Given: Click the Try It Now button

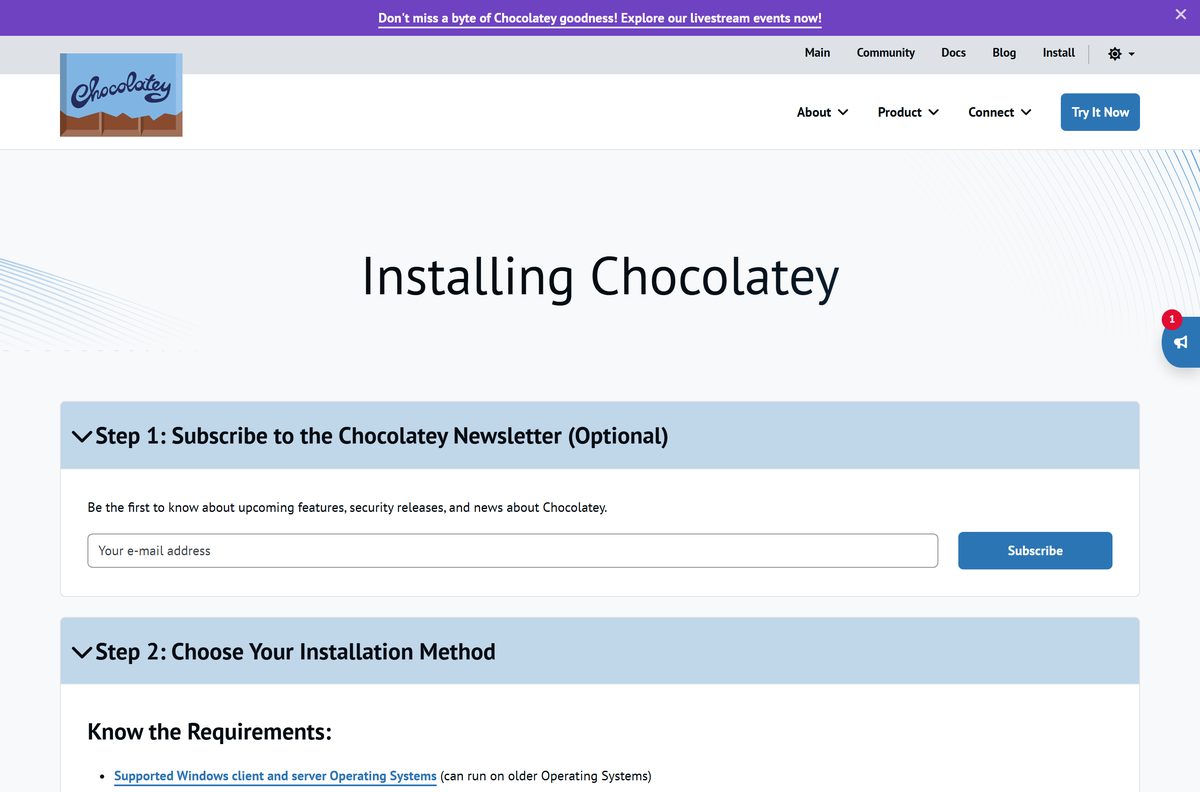Looking at the screenshot, I should click(x=1100, y=112).
